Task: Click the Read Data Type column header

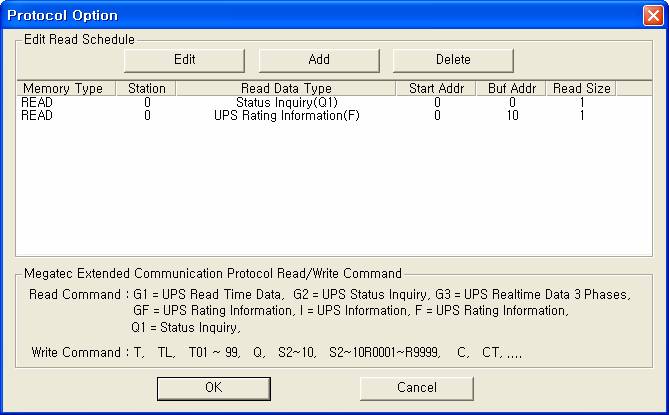Action: click(x=286, y=89)
